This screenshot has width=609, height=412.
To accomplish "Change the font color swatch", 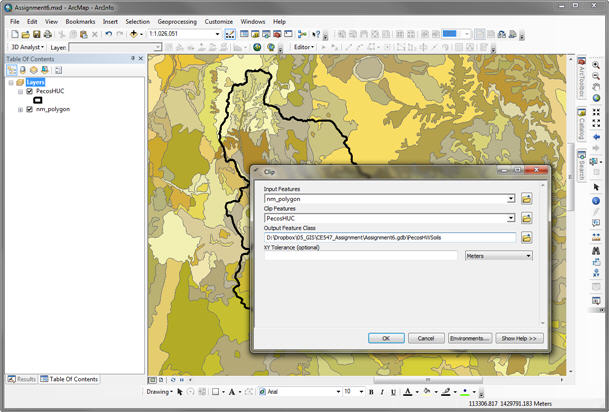I will point(407,392).
